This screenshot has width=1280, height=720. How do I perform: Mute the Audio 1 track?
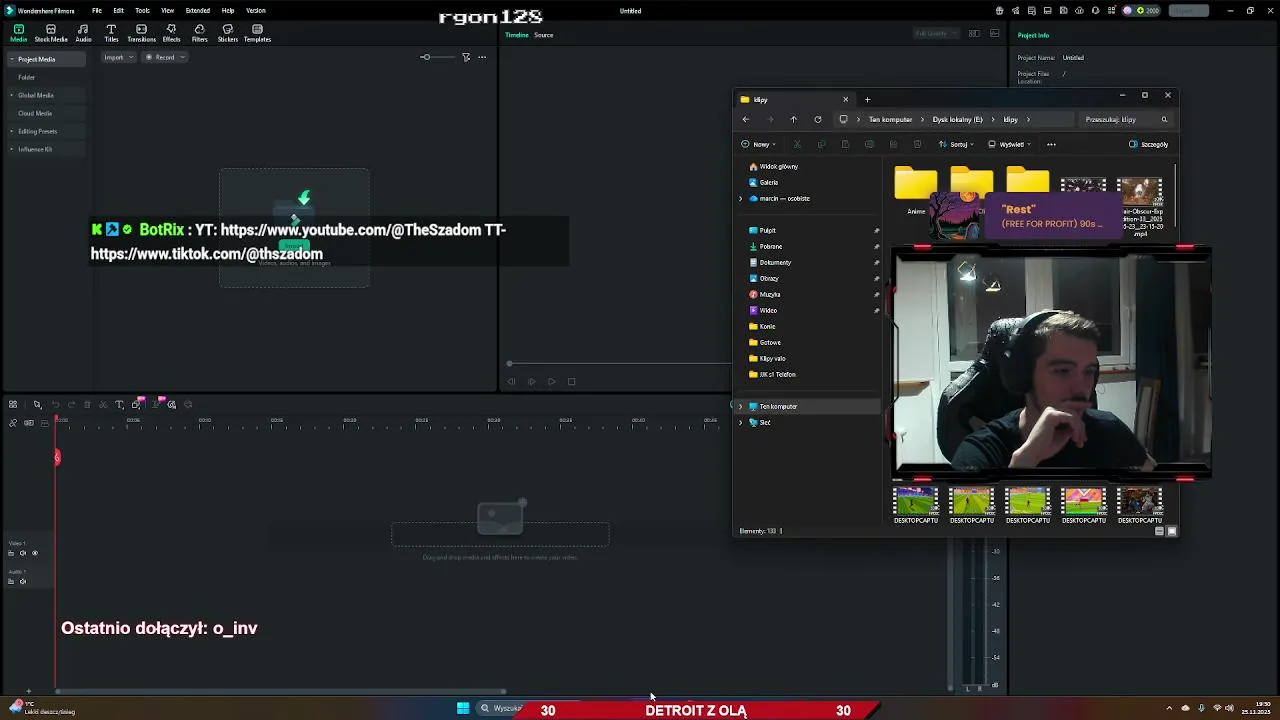23,581
